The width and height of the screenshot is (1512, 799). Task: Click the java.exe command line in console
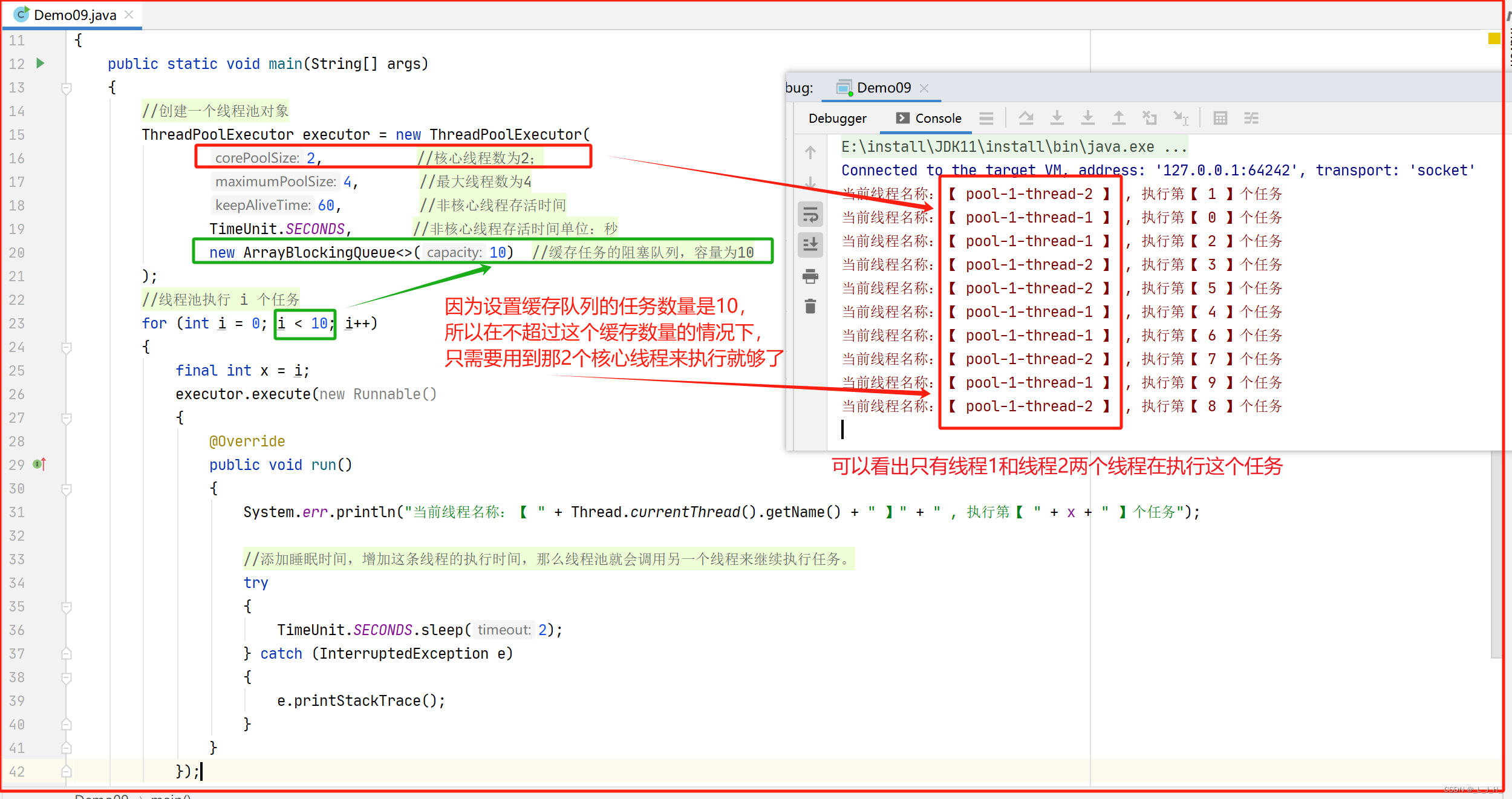click(x=1014, y=147)
